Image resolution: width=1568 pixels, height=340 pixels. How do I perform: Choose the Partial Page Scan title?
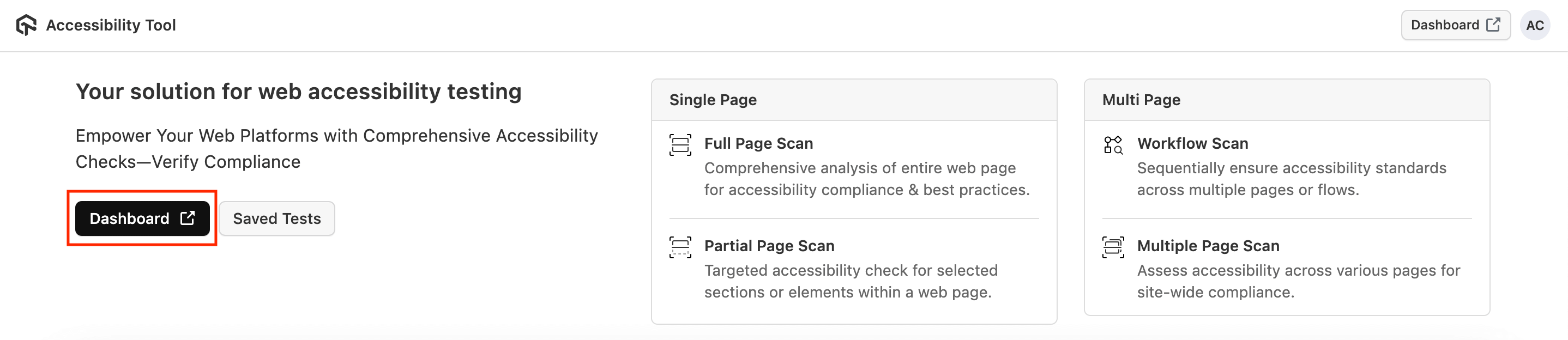point(769,246)
